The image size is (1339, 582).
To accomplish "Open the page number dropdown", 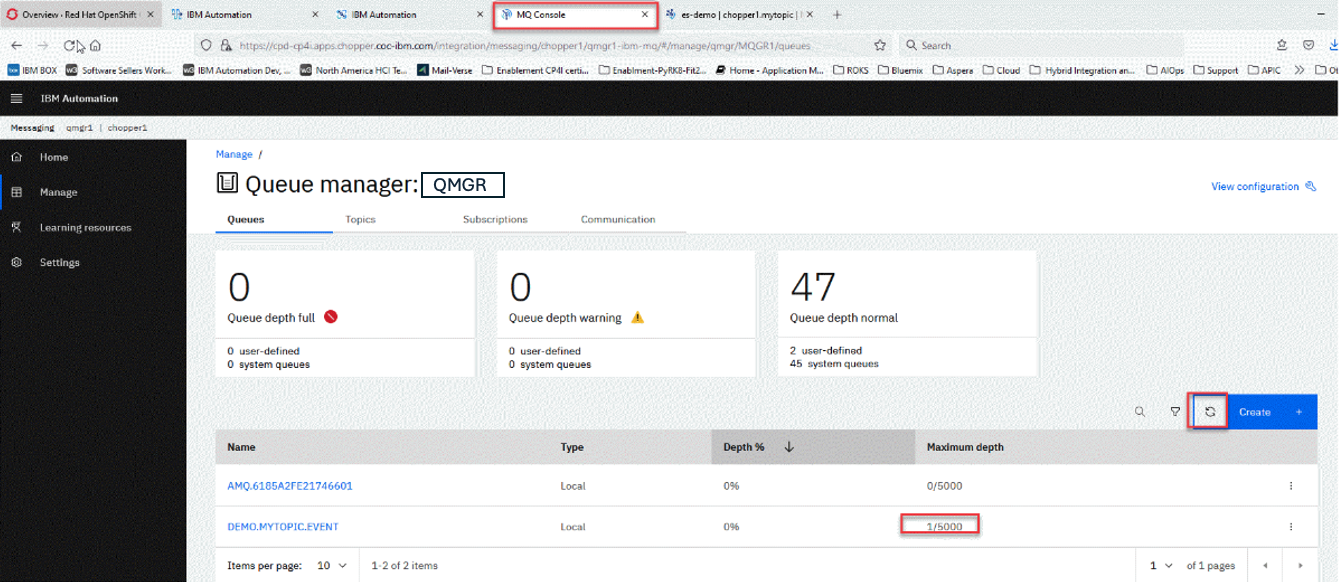I will tap(1160, 566).
